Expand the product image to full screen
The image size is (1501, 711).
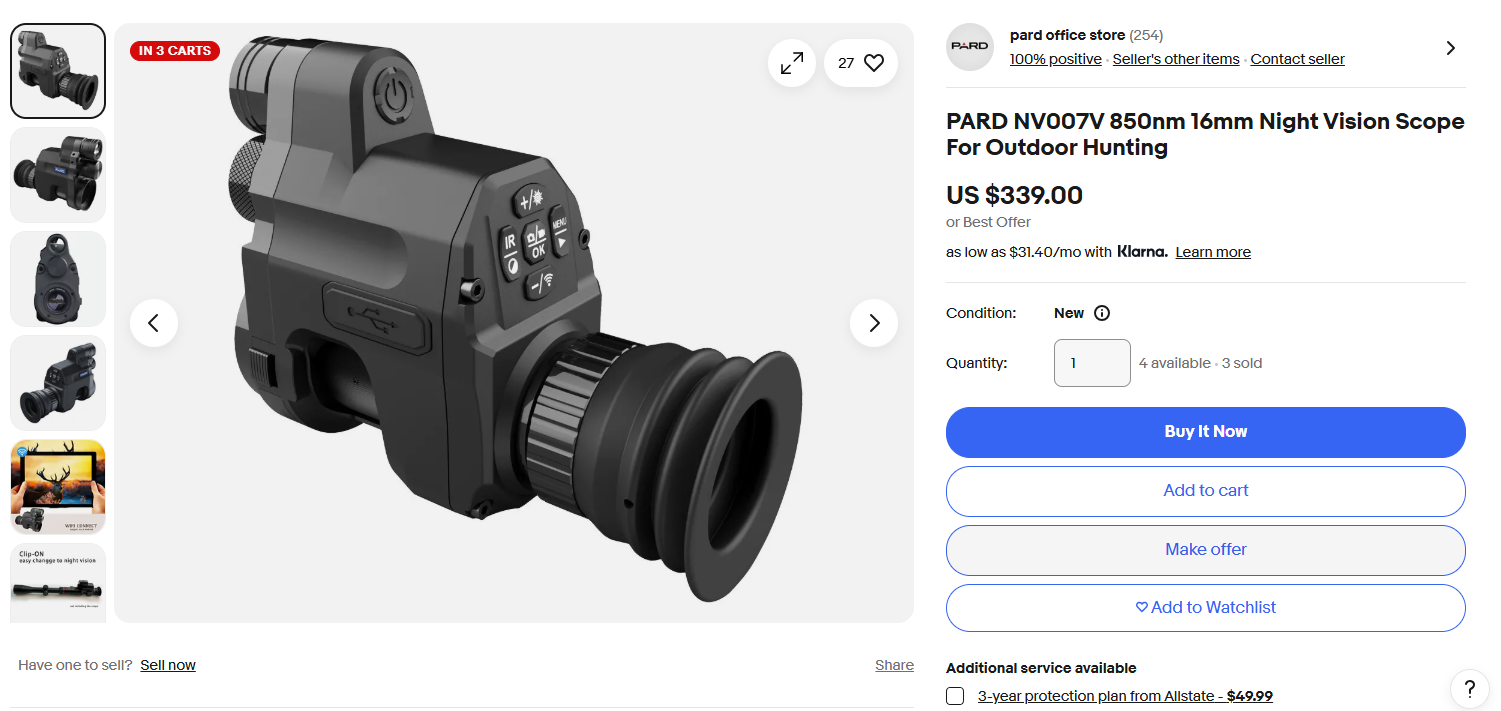[x=792, y=63]
